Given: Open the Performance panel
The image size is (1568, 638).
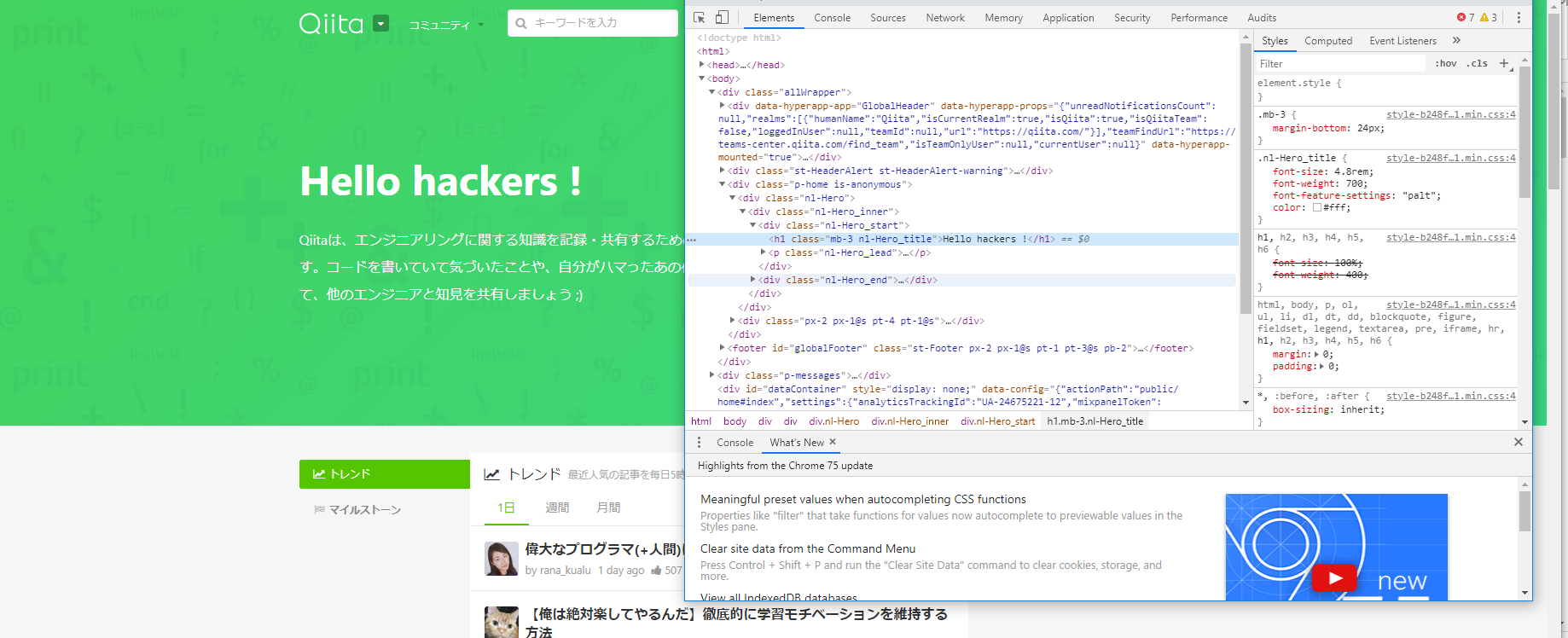Looking at the screenshot, I should (1199, 17).
